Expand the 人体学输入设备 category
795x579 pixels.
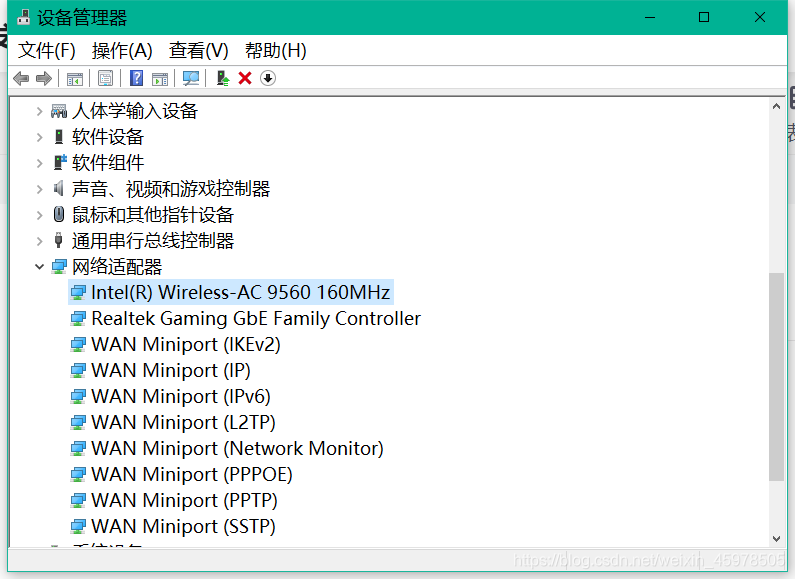click(40, 111)
